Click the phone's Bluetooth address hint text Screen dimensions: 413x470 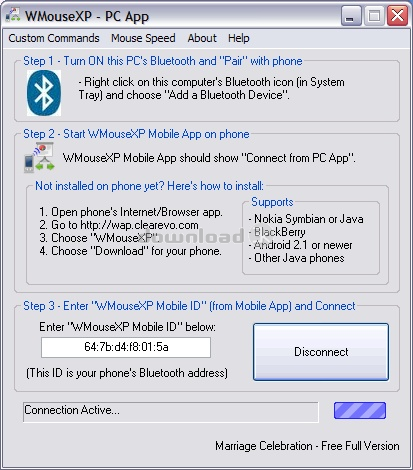[127, 373]
